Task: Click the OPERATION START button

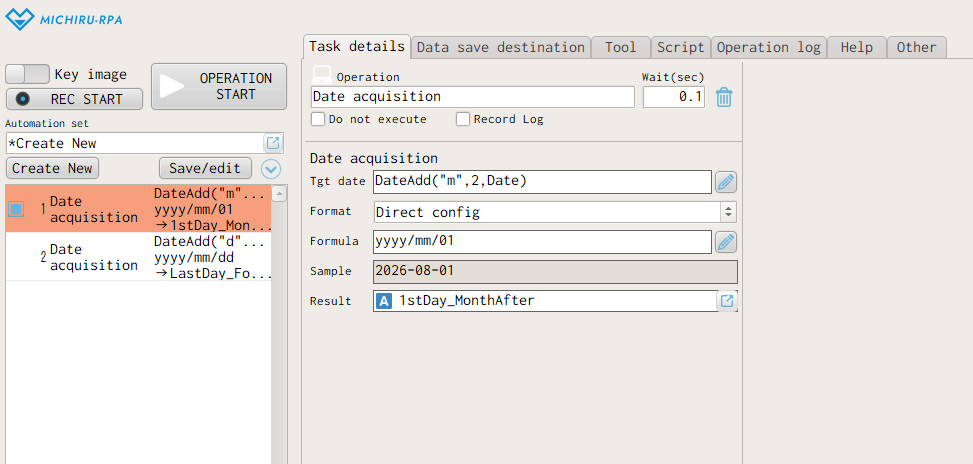Action: point(219,87)
